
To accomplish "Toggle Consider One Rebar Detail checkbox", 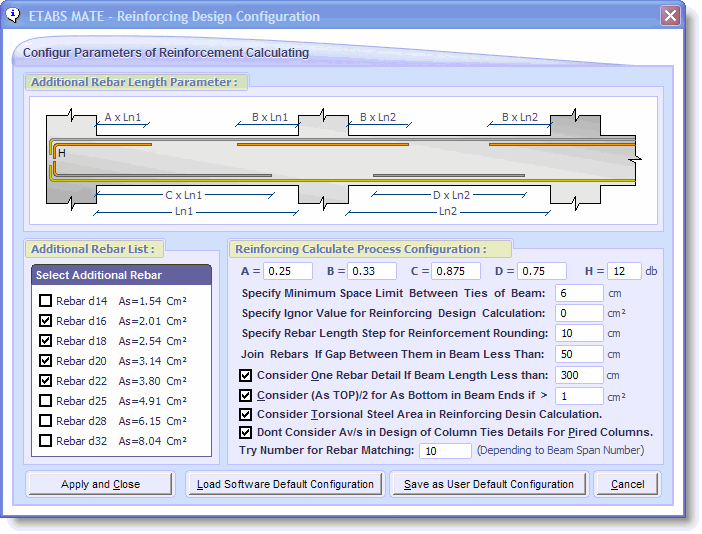I will [x=246, y=376].
